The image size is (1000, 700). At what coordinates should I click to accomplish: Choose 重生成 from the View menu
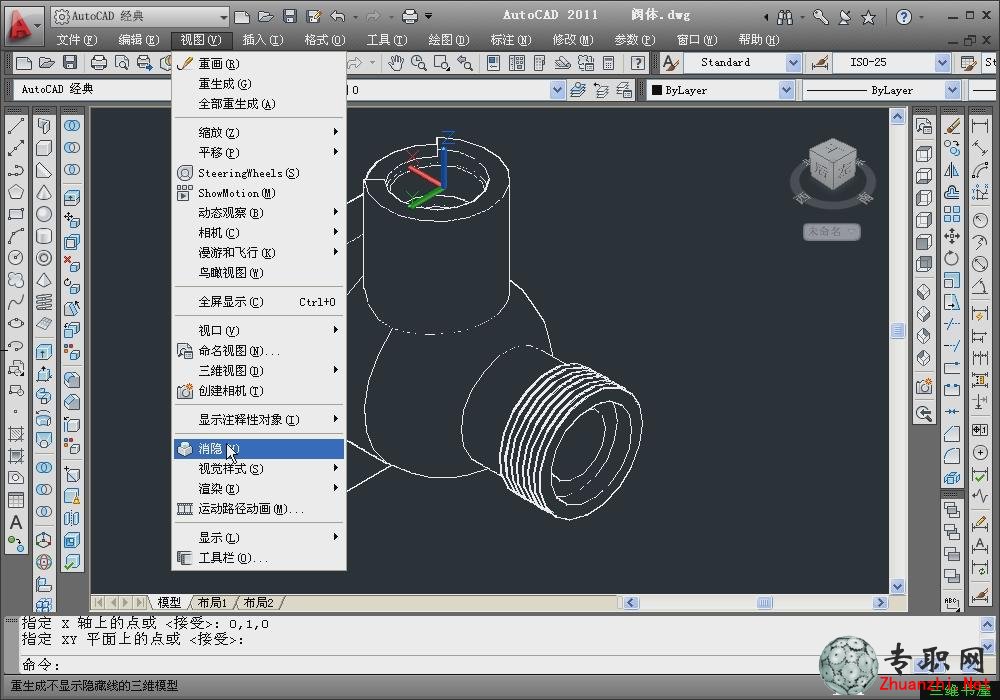260,84
